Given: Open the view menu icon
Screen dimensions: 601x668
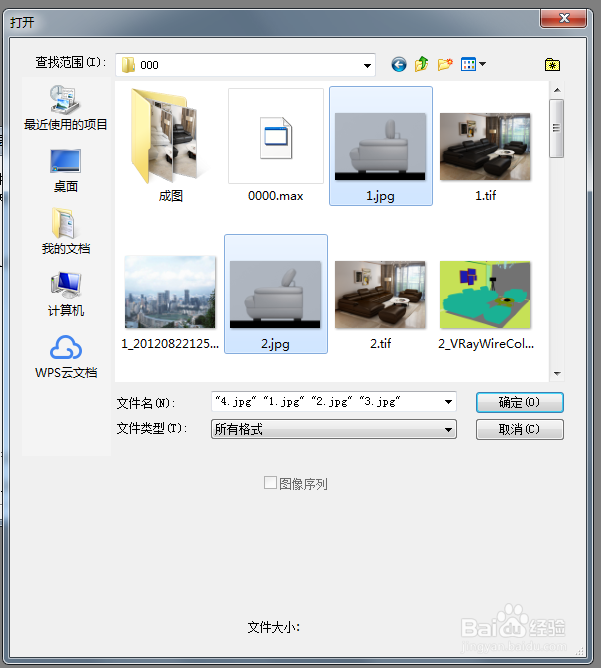Looking at the screenshot, I should pos(468,64).
